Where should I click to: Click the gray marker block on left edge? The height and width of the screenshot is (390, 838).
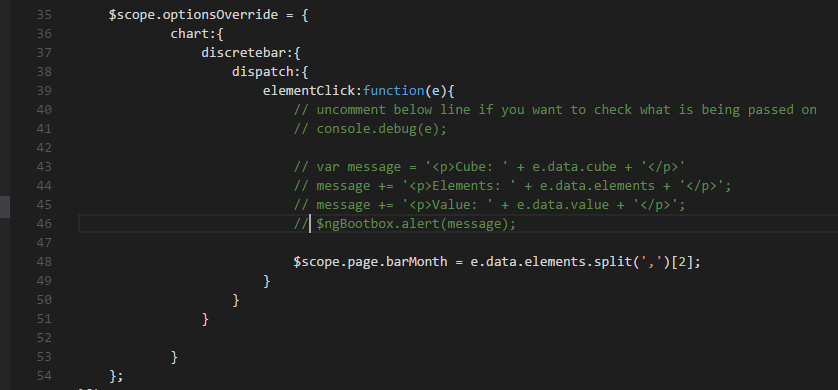pyautogui.click(x=5, y=207)
